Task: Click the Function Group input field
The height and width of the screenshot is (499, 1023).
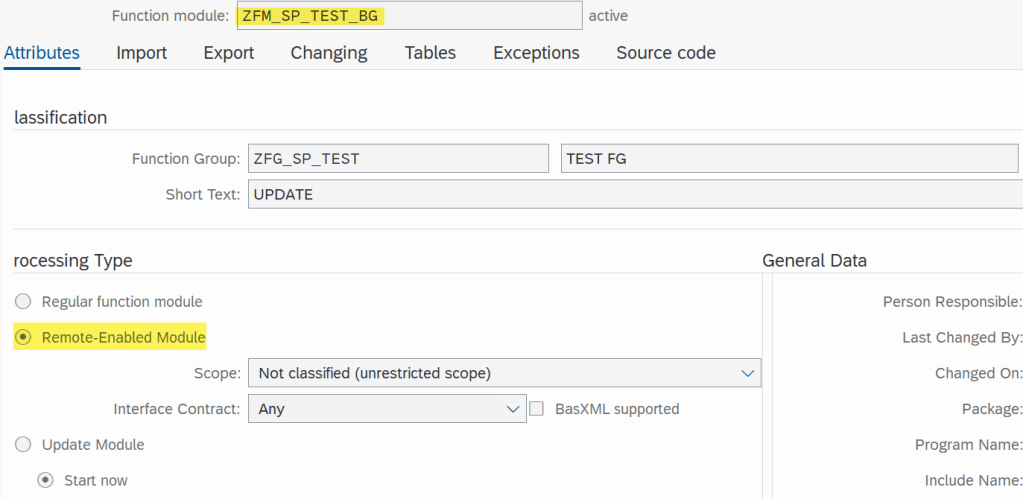Action: [x=398, y=159]
